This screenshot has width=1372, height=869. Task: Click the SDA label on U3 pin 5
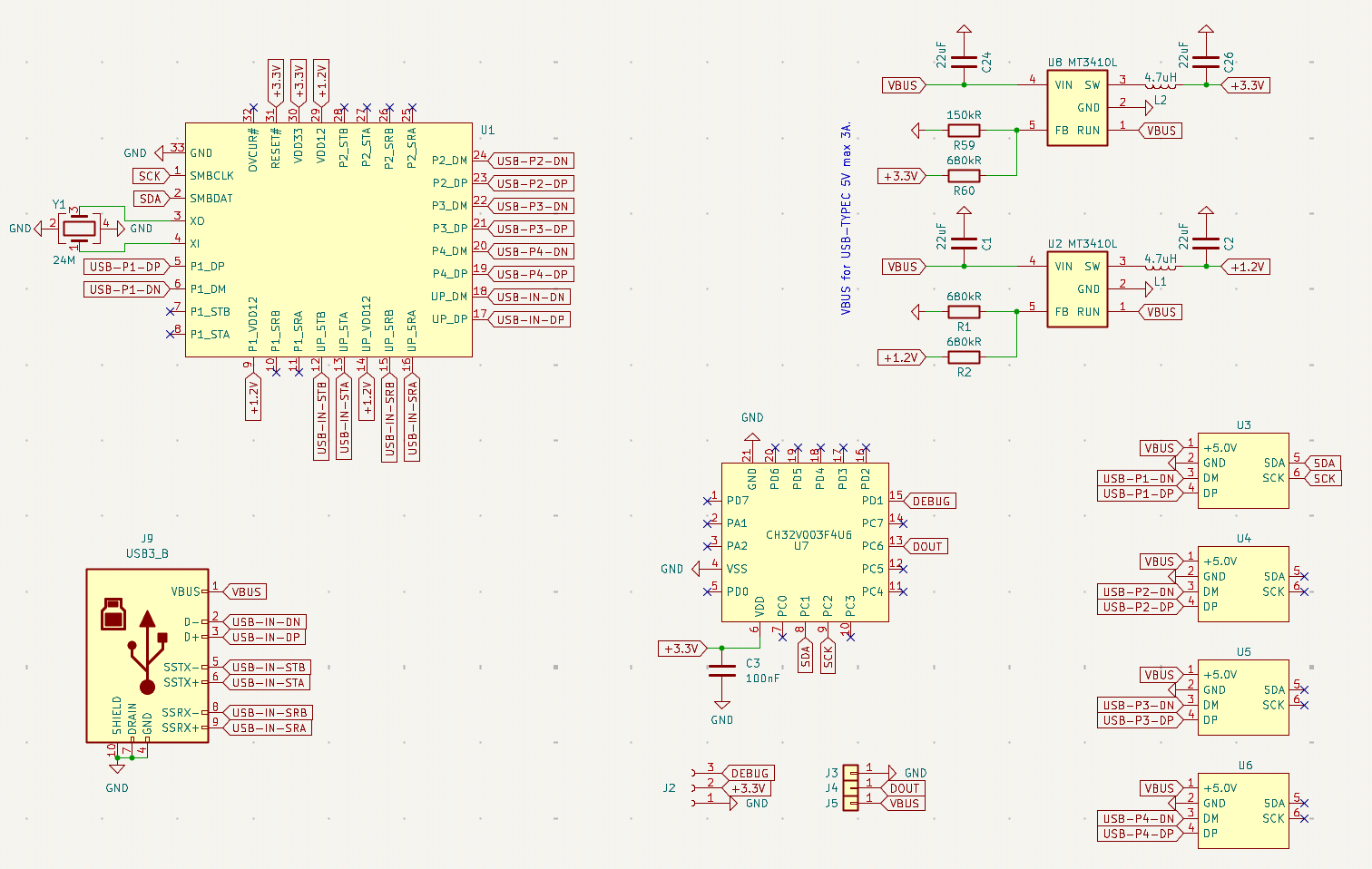[x=1324, y=463]
